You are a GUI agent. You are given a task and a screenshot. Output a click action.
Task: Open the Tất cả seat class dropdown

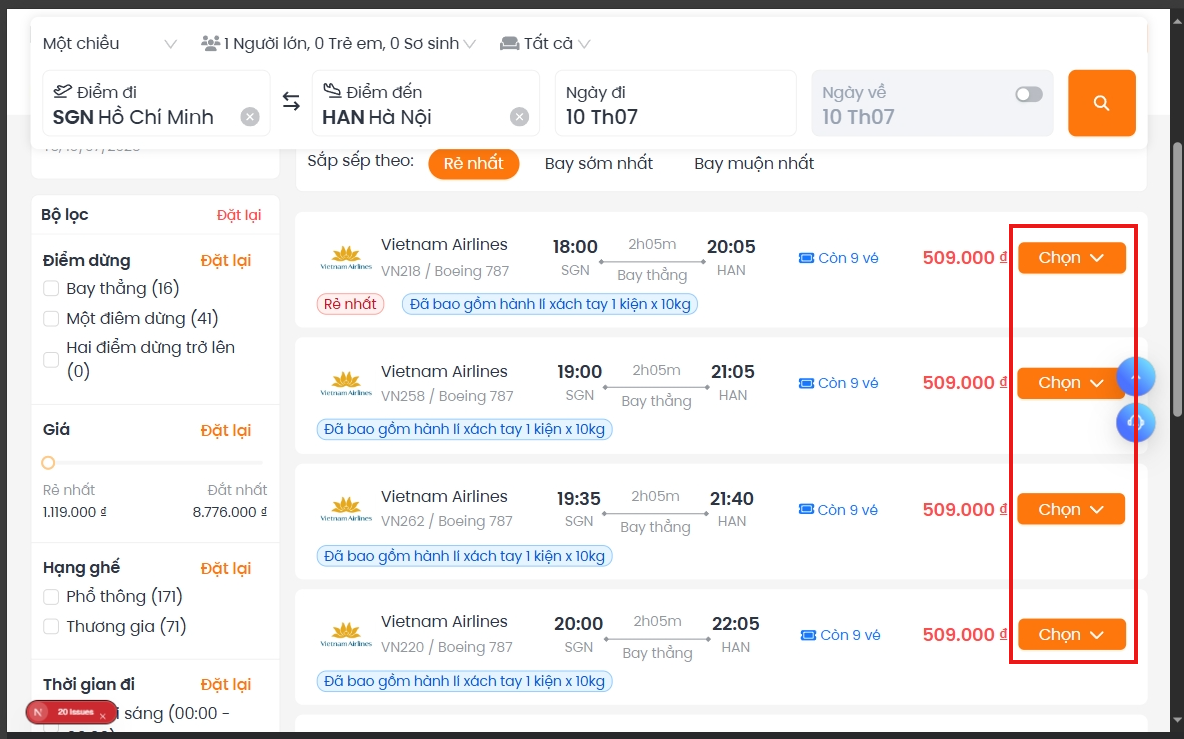click(545, 44)
